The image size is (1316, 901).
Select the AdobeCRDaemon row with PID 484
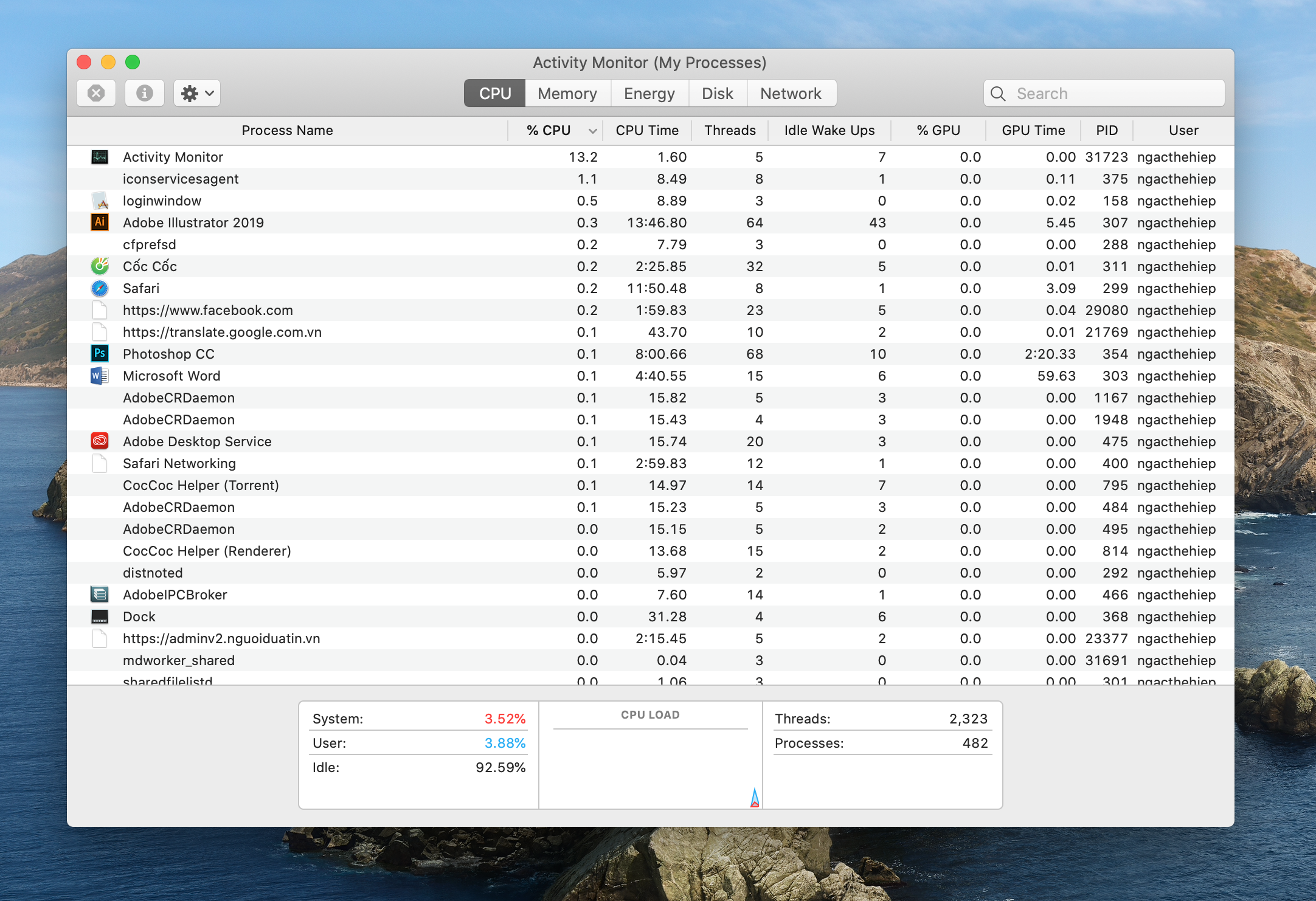coord(651,507)
